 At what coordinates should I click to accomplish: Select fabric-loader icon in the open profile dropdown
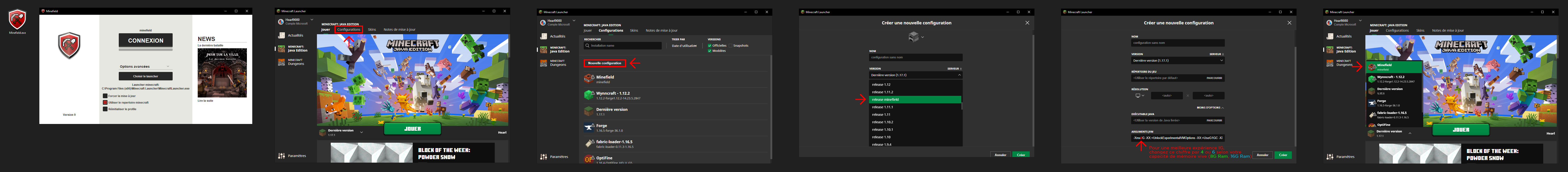point(1372,114)
